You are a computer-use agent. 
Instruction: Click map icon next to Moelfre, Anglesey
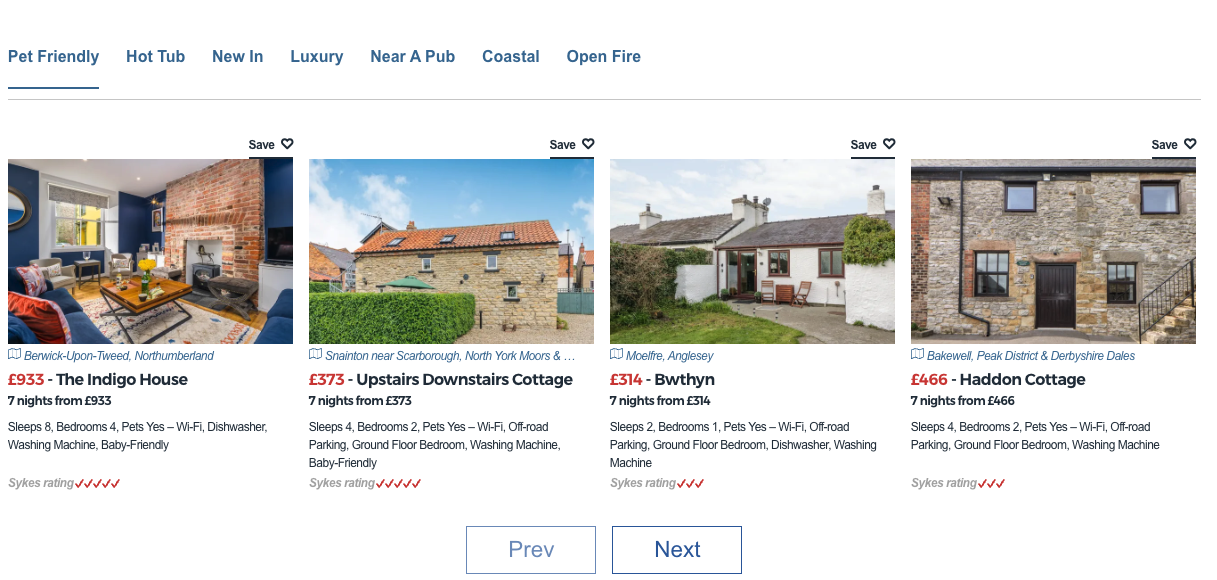(616, 355)
